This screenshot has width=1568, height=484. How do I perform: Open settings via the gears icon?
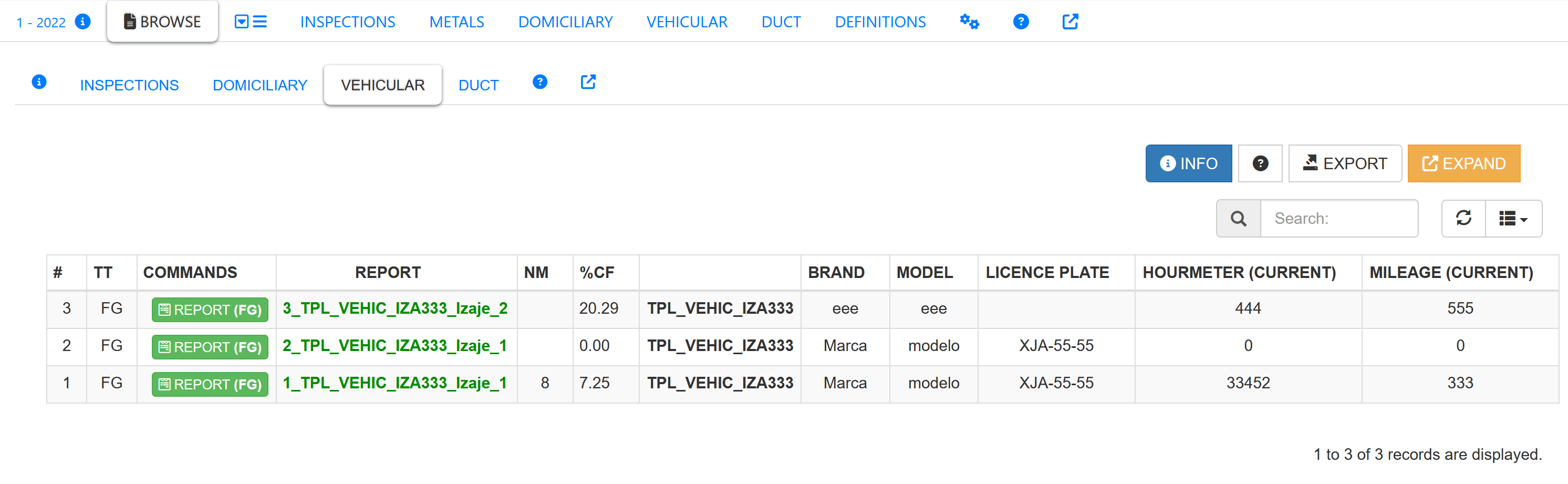pos(969,22)
